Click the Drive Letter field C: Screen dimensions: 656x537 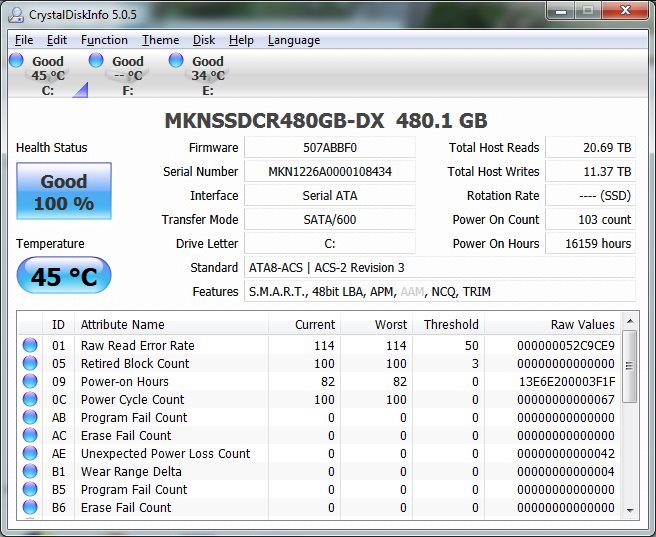point(330,243)
